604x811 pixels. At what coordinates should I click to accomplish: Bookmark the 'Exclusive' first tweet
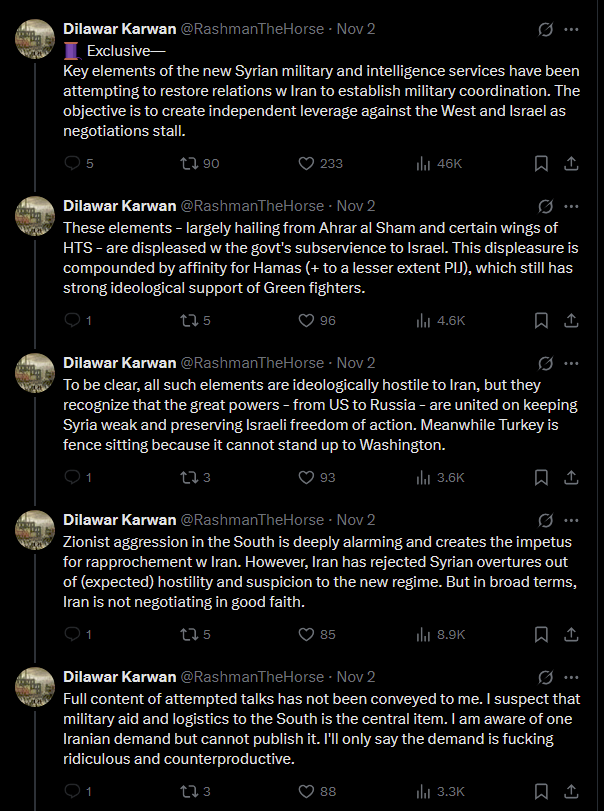(x=541, y=164)
